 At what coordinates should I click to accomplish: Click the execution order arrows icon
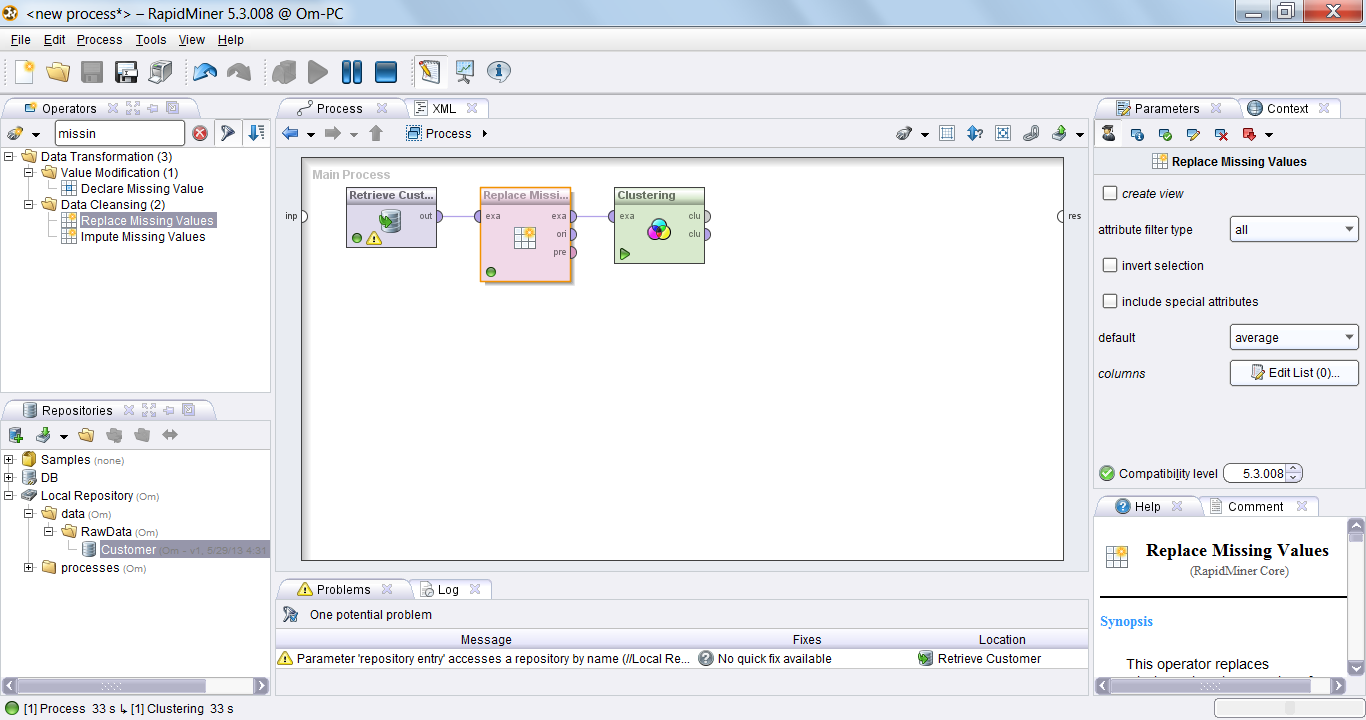975,133
